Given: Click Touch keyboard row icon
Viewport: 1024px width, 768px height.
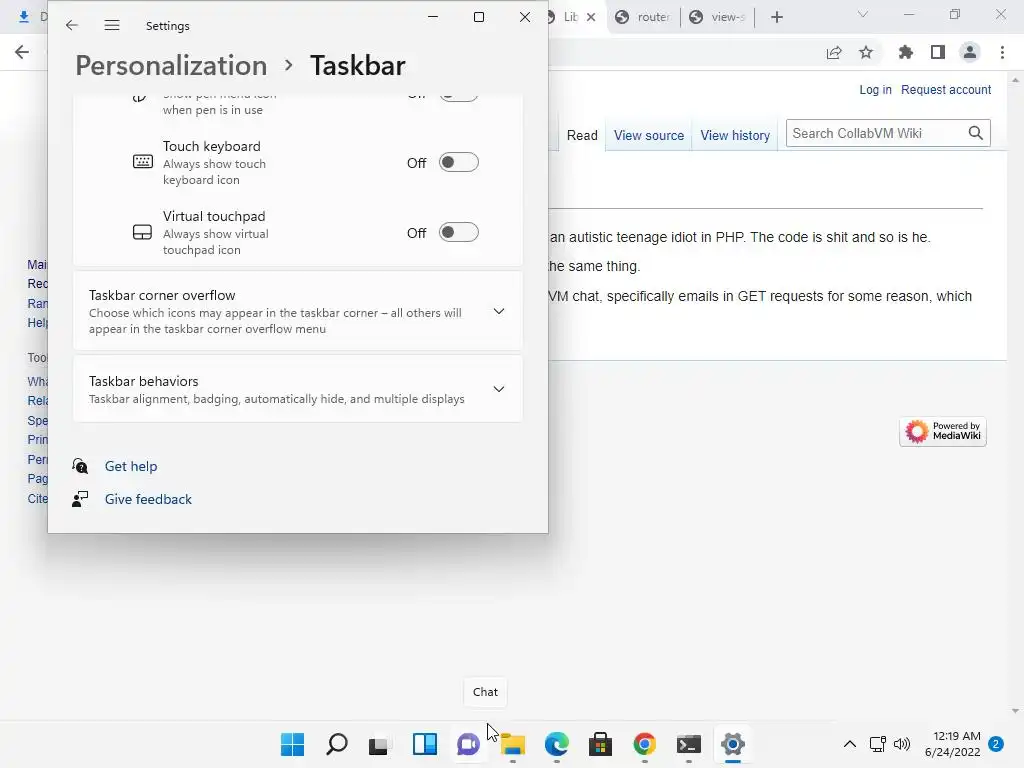Looking at the screenshot, I should tap(142, 162).
